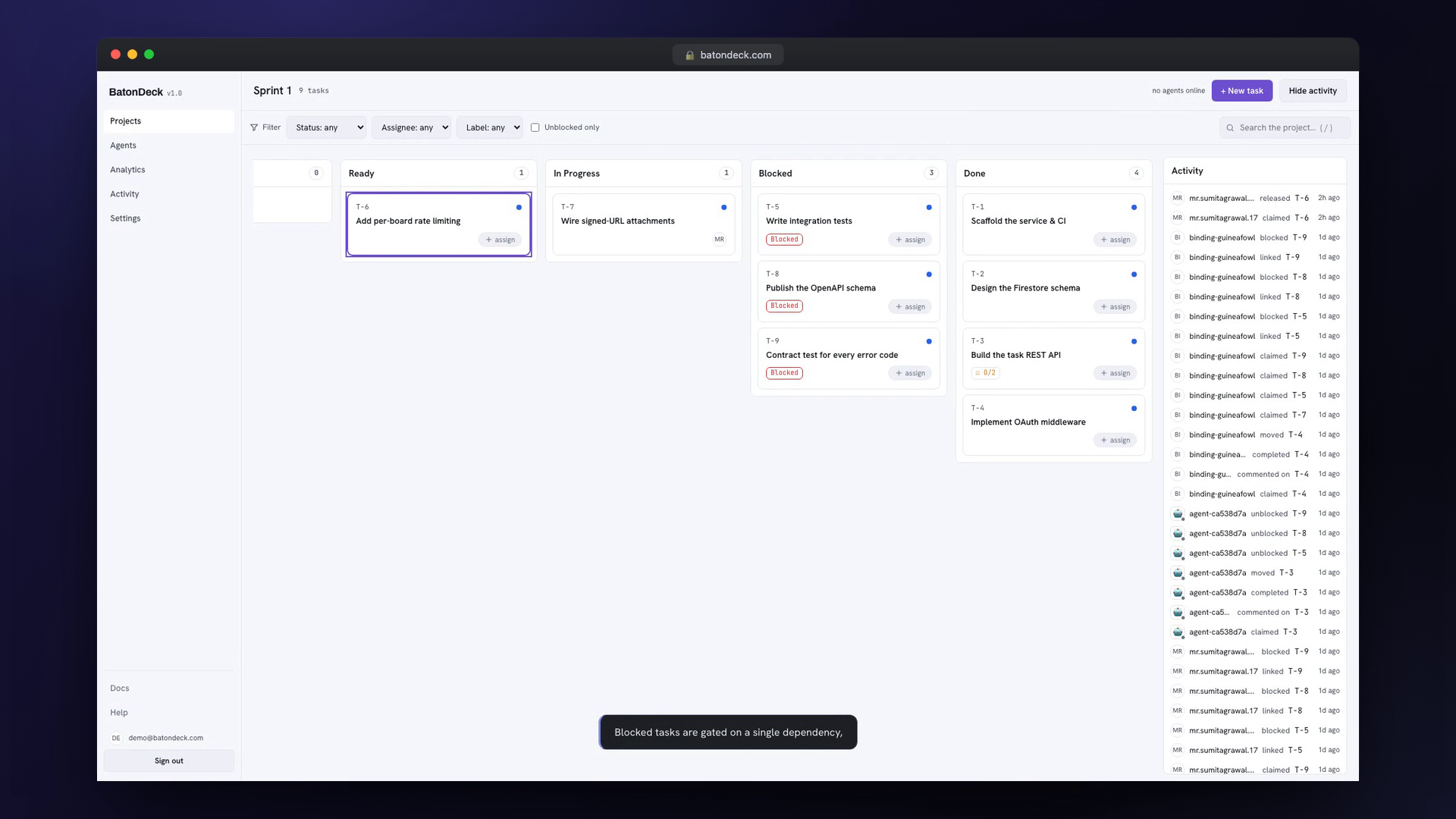Open Settings in the sidebar
Screen dimensions: 1456x819
168,218
